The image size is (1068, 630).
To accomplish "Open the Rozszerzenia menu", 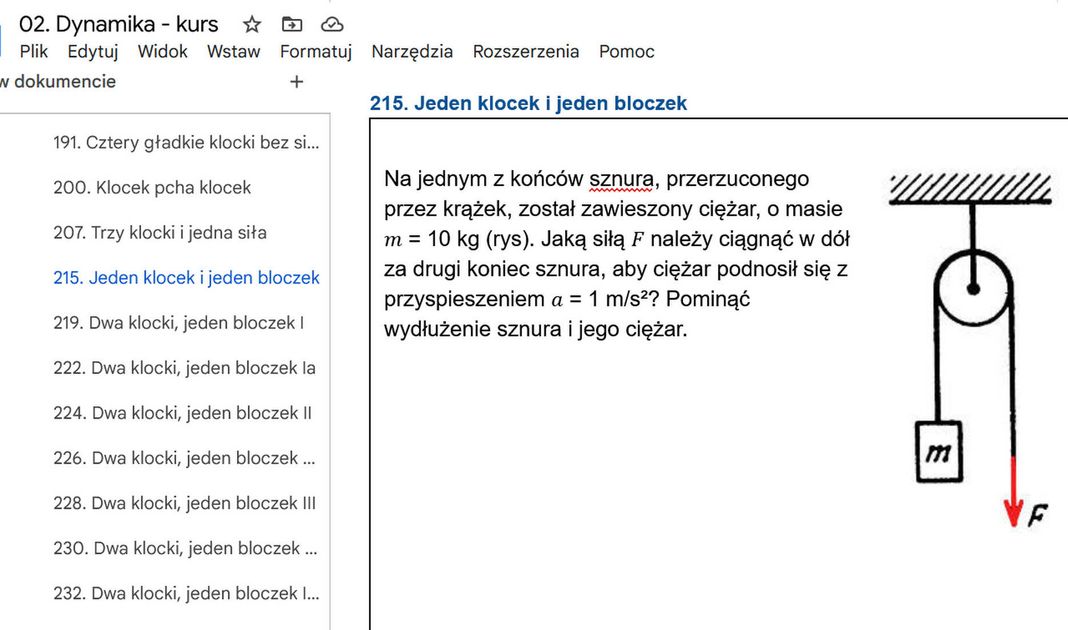I will tap(525, 51).
